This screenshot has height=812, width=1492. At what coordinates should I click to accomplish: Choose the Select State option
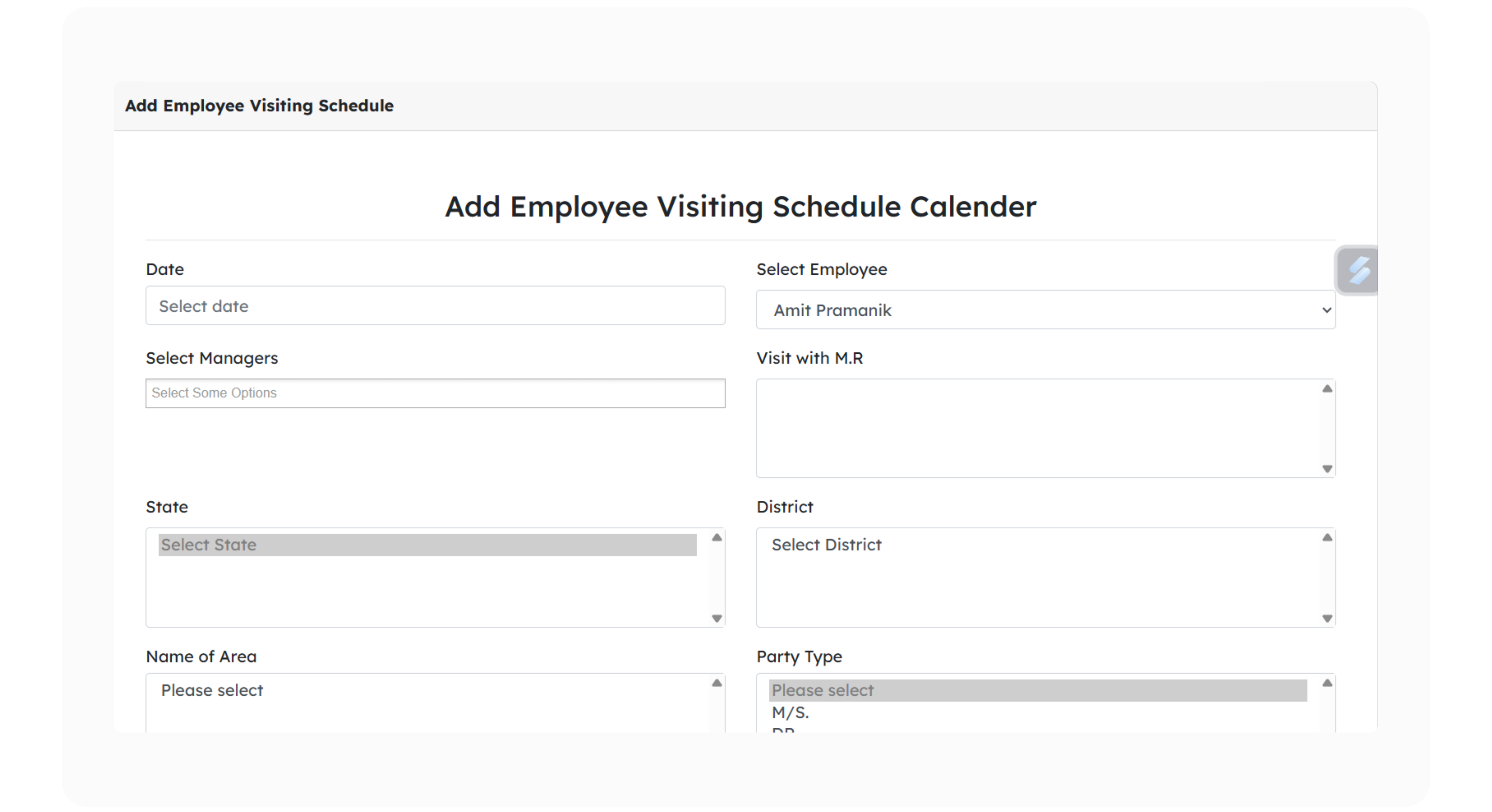click(x=427, y=545)
